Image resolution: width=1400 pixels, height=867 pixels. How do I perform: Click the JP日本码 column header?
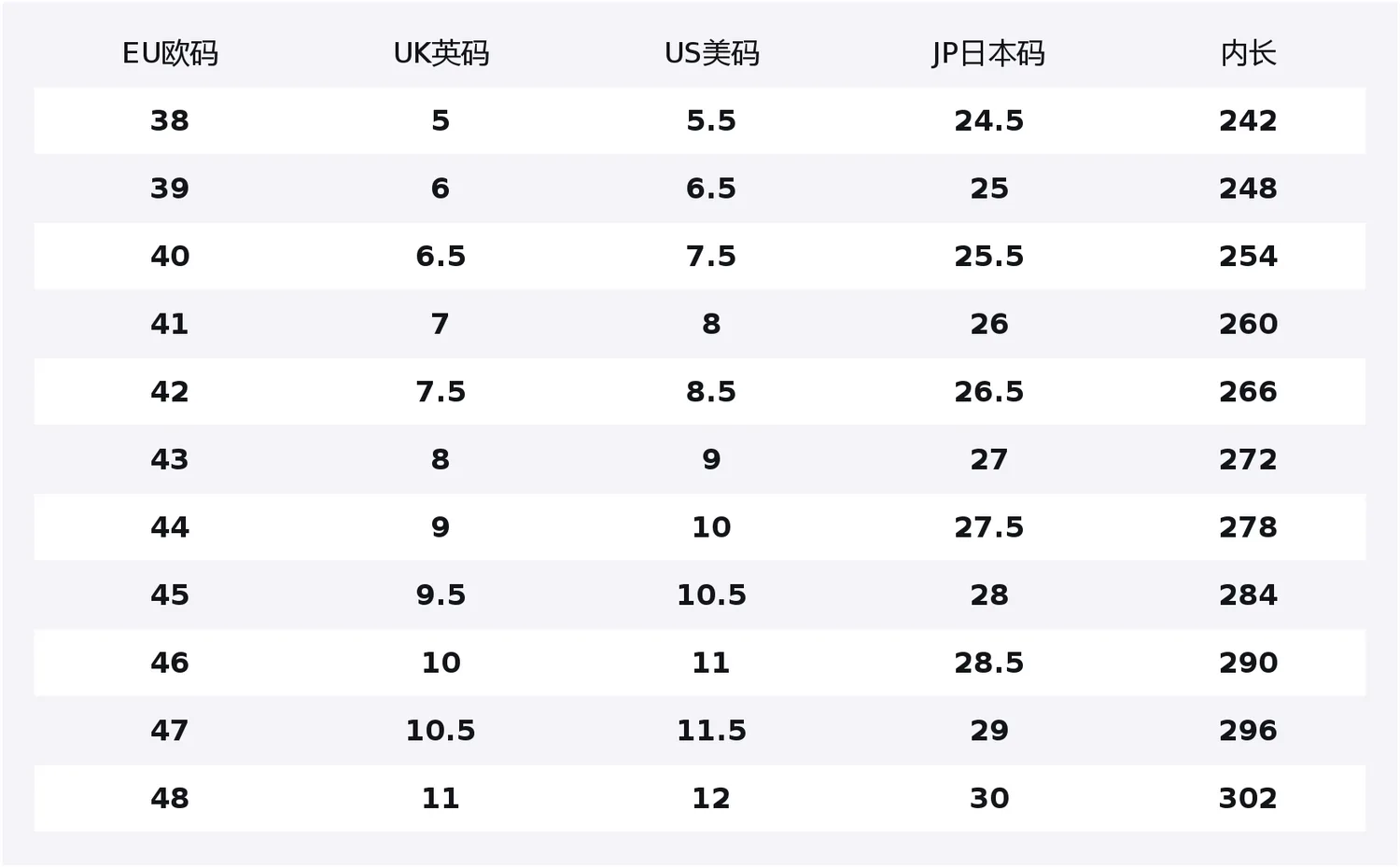click(988, 53)
